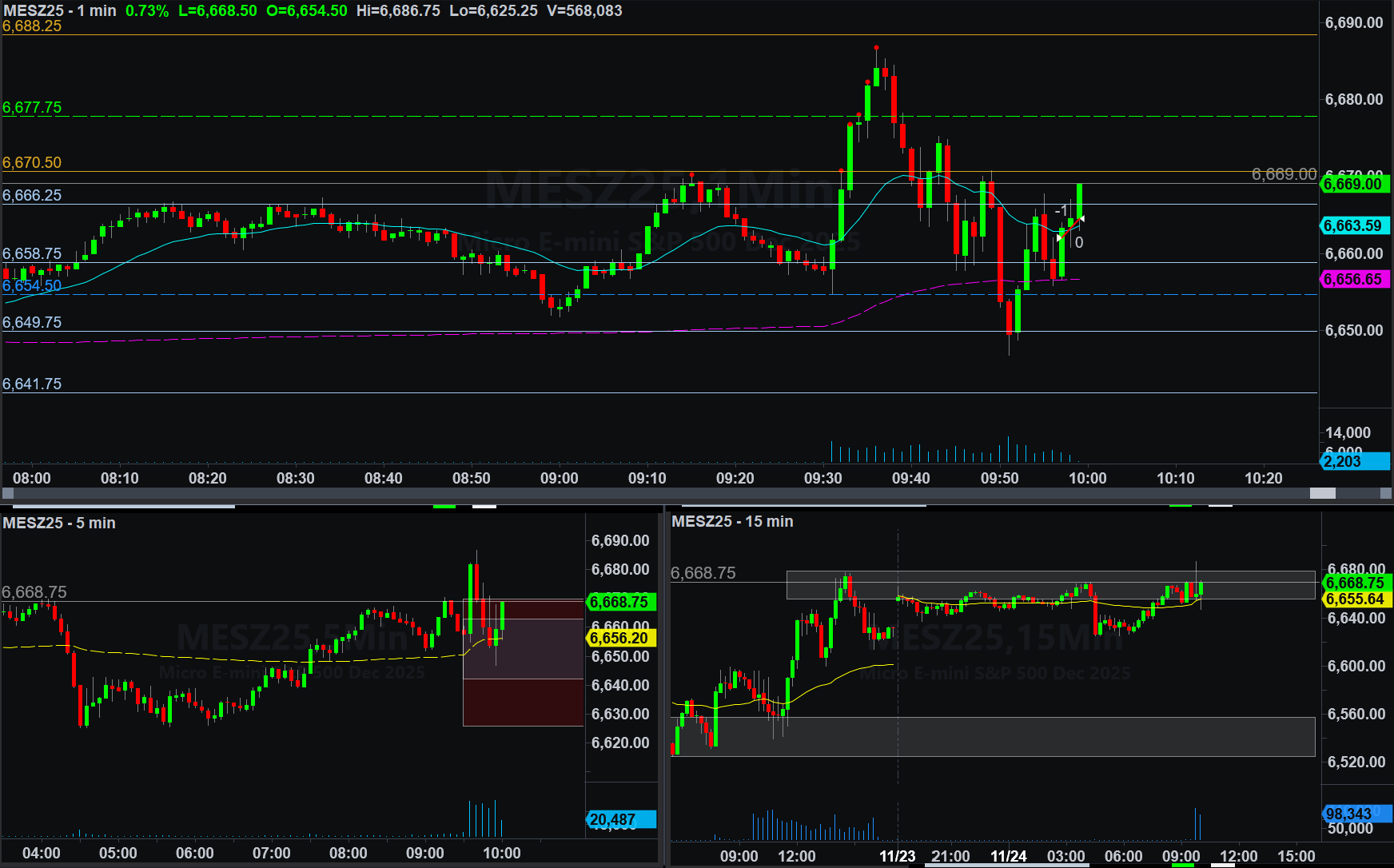Click the blue 98,343 volume tag
Viewport: 1394px width, 868px height.
1356,814
